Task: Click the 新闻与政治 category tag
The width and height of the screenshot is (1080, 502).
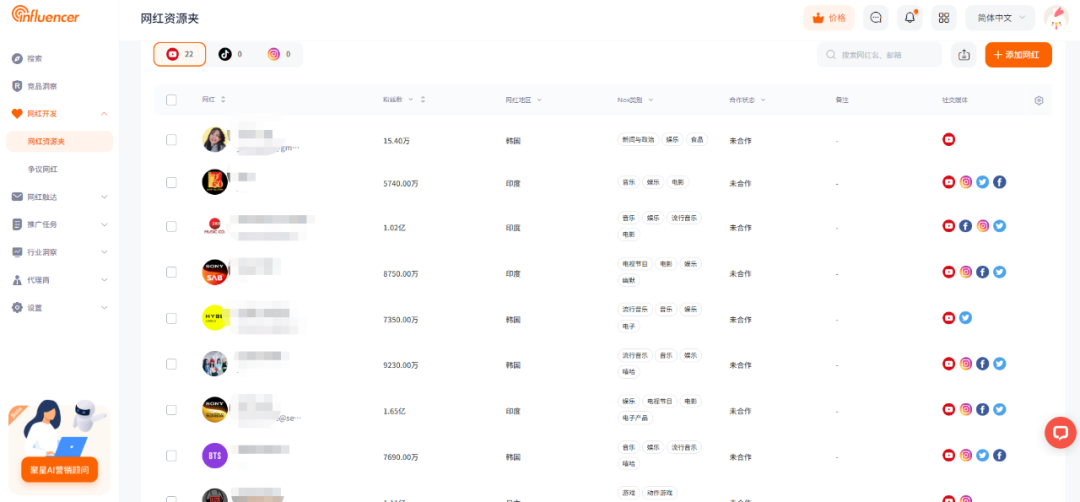Action: point(637,140)
